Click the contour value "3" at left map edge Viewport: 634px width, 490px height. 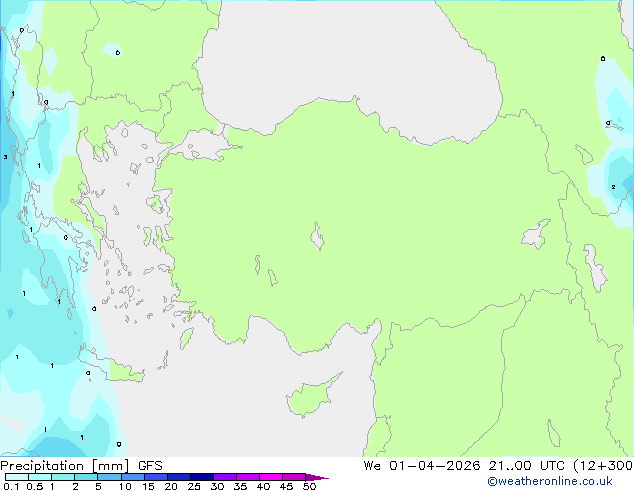pos(5,157)
